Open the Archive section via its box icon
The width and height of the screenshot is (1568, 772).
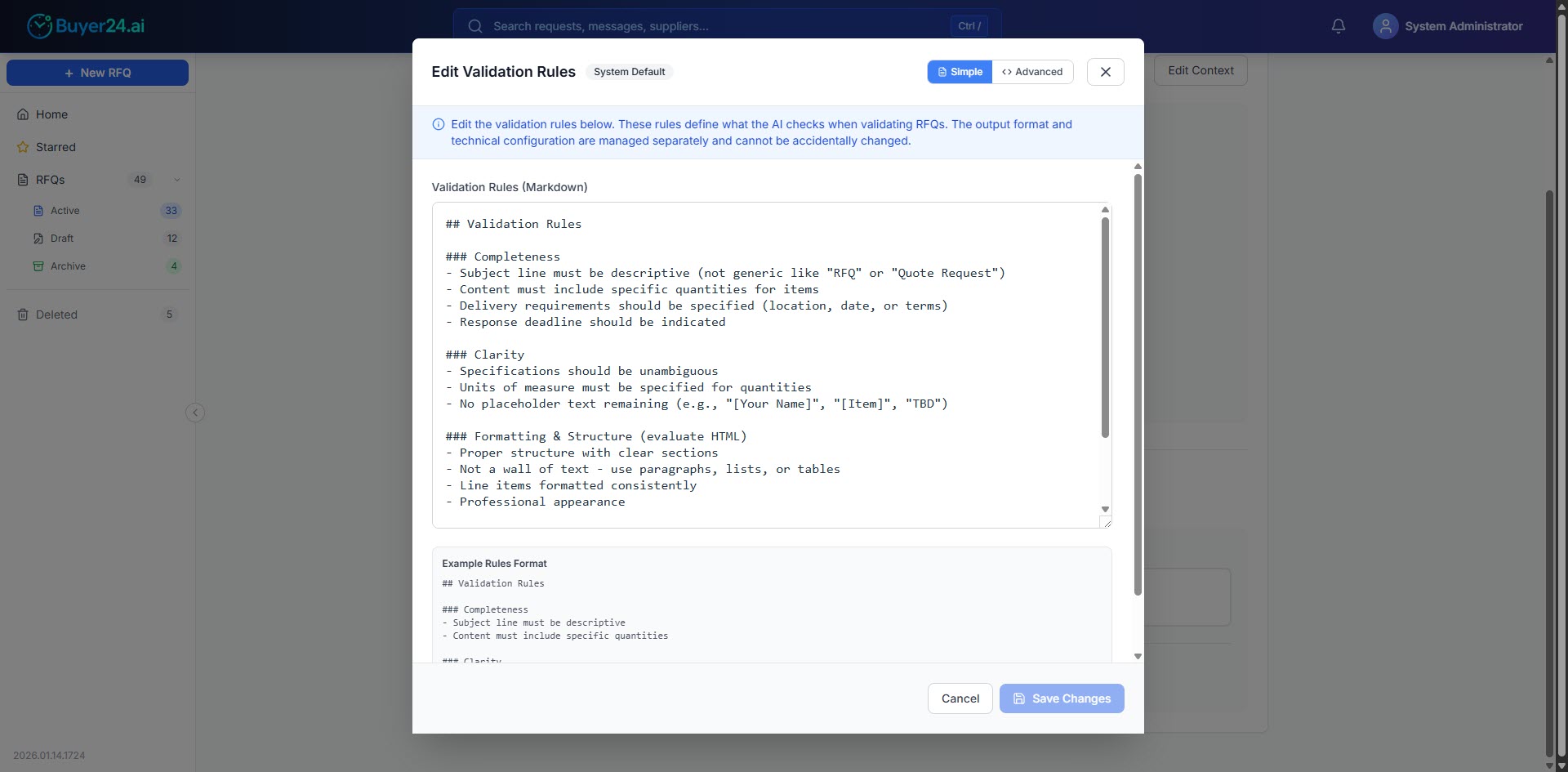[x=39, y=266]
